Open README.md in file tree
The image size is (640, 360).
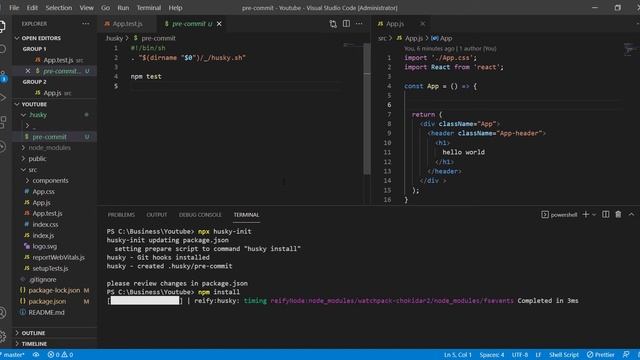click(x=46, y=312)
